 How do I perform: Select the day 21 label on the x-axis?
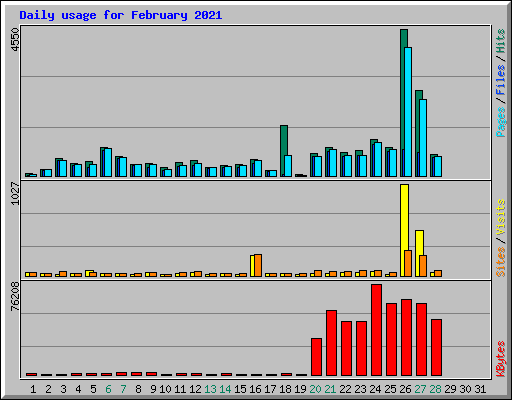tap(330, 389)
